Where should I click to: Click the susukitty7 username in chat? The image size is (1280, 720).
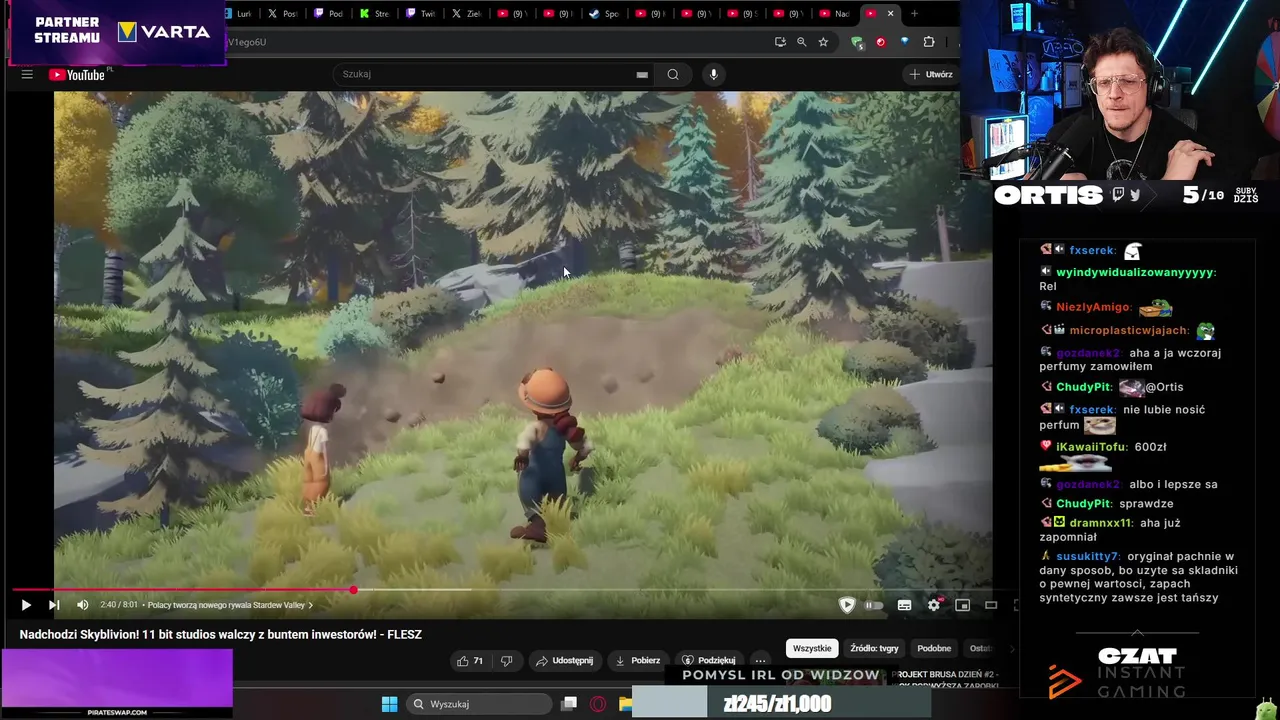coord(1086,556)
